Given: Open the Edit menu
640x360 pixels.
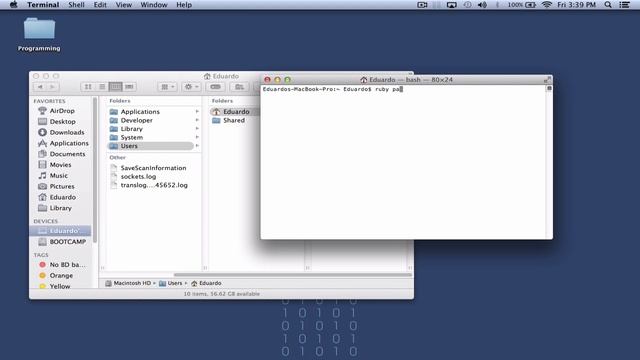Looking at the screenshot, I should click(x=100, y=5).
